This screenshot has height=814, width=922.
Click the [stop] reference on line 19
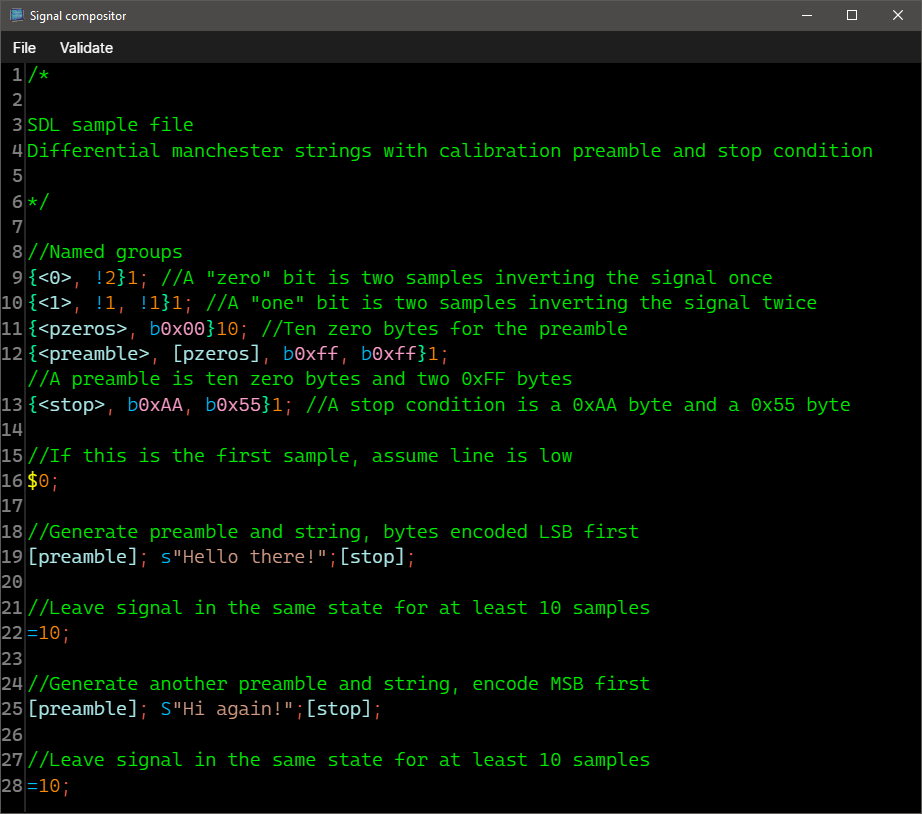tap(373, 557)
